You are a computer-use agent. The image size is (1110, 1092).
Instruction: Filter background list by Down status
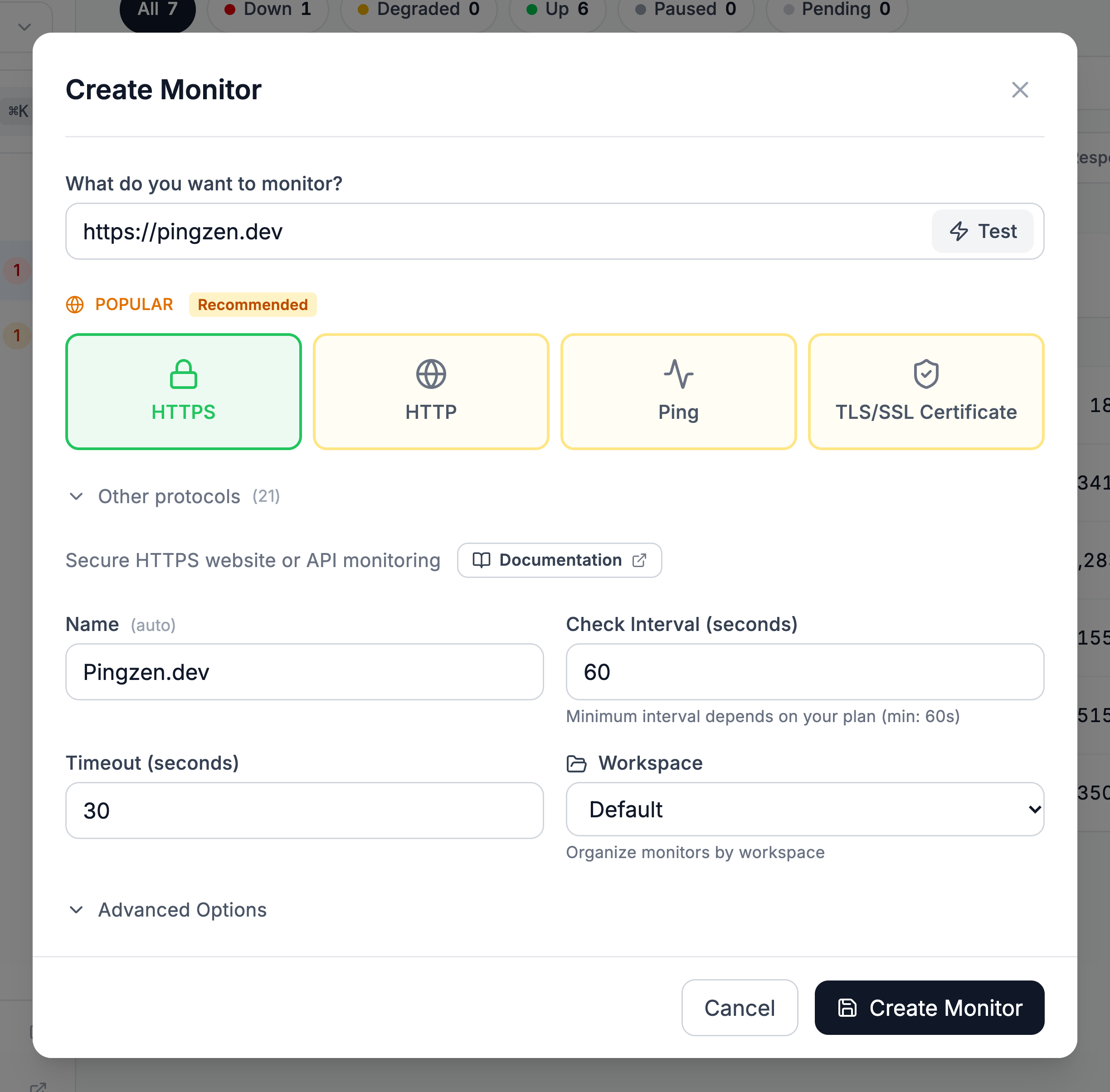click(268, 10)
